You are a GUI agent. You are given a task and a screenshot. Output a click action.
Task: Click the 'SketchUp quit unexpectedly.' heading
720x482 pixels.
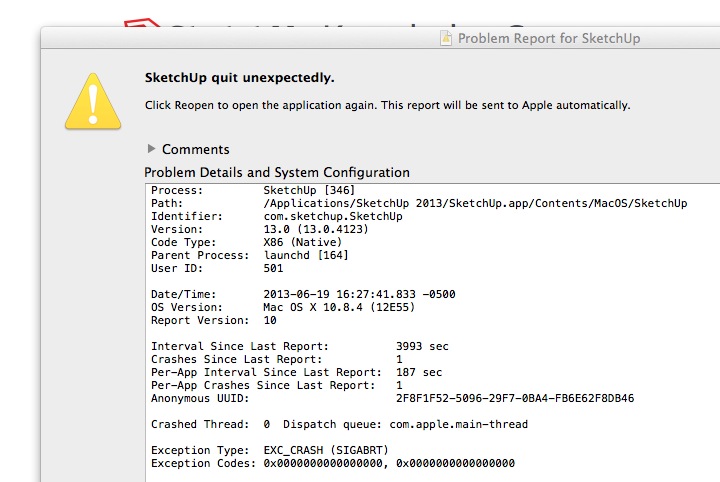pos(240,78)
